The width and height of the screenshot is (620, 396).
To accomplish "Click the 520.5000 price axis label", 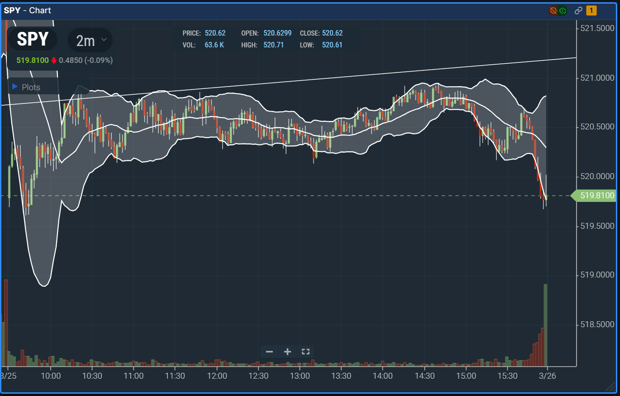I will (597, 127).
